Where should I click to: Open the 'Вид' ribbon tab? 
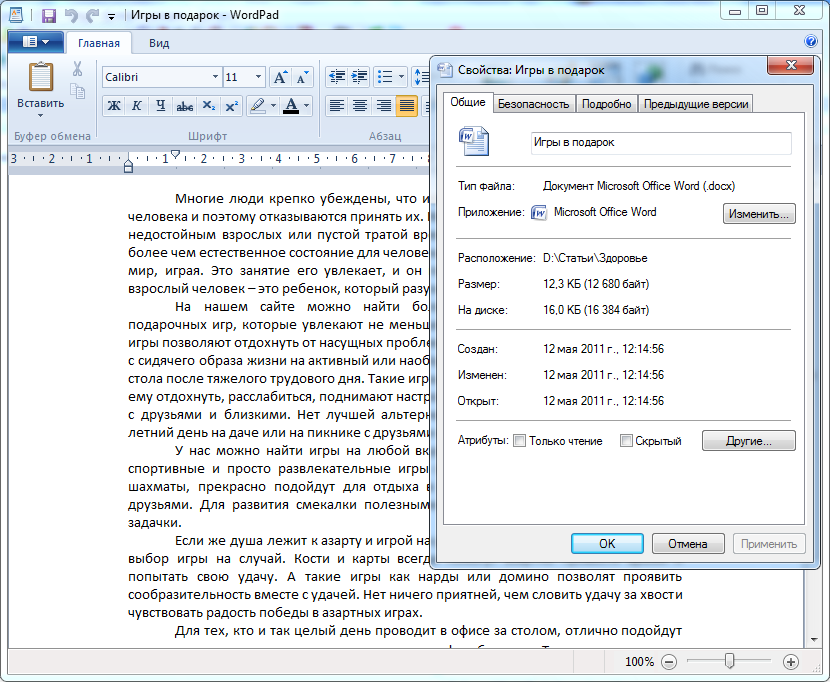[x=159, y=43]
